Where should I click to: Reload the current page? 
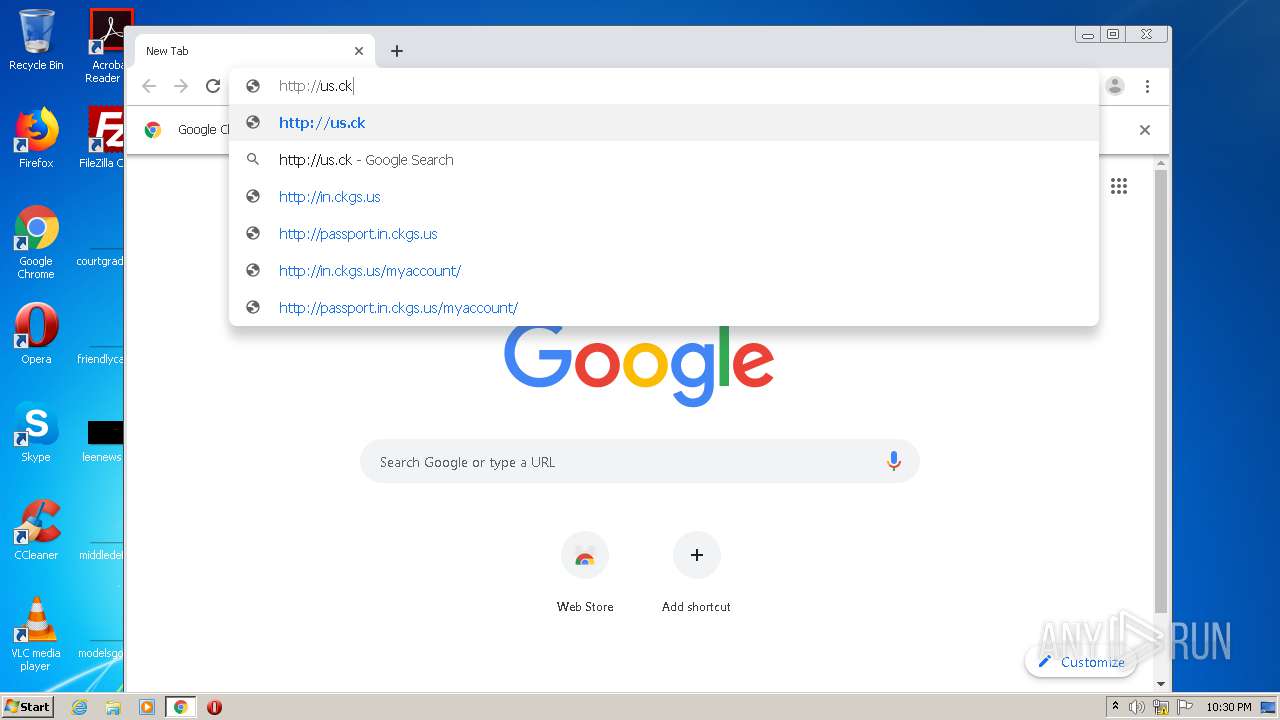pyautogui.click(x=213, y=86)
